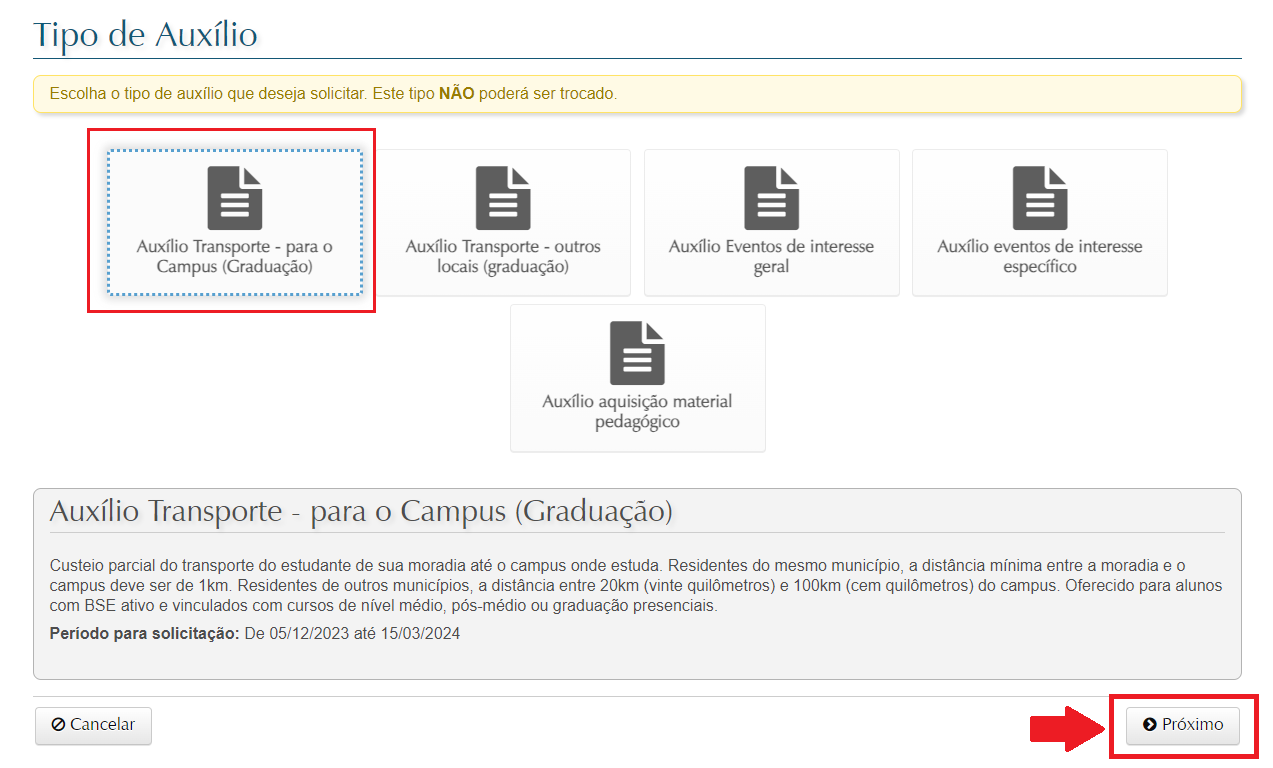The image size is (1273, 768).
Task: Click document icon for eventos de interesse específico
Action: click(x=1040, y=198)
